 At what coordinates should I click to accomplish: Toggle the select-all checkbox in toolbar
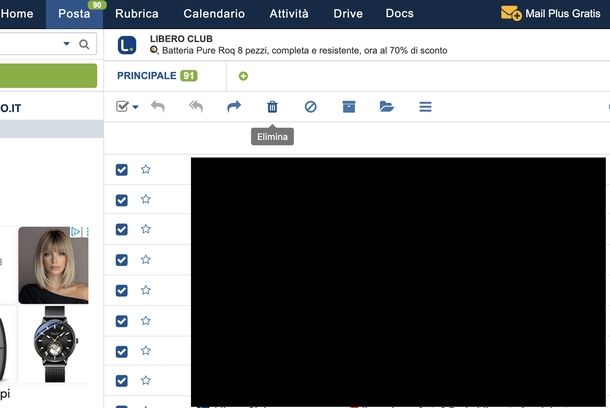click(x=122, y=106)
